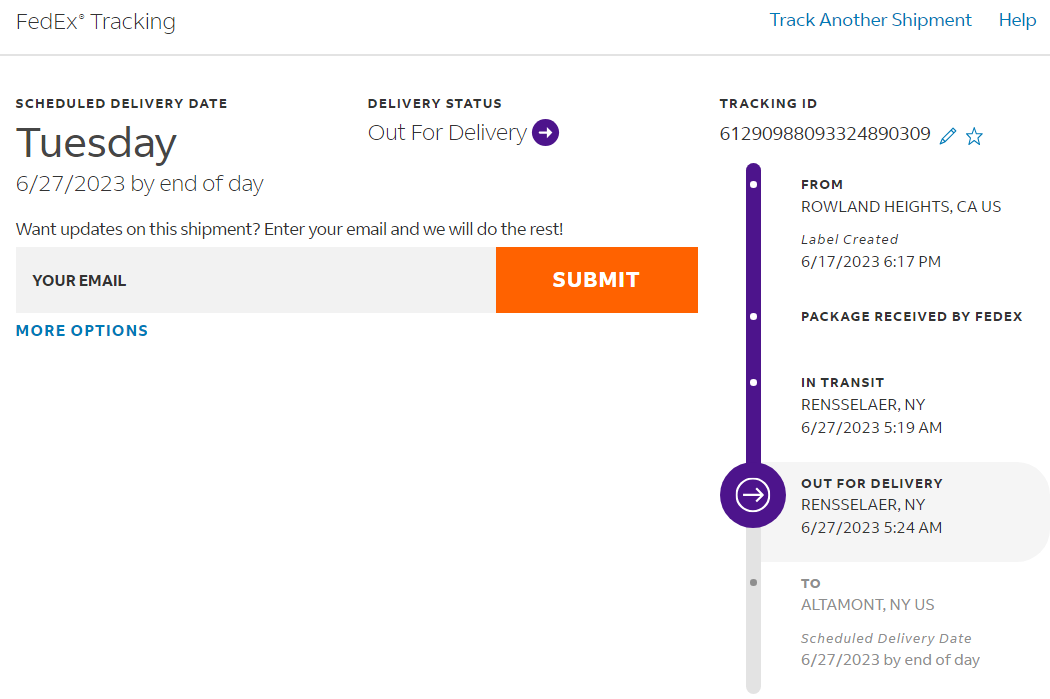Click the destination Altamont timeline dot
Viewport: 1050px width, 699px height.
(753, 582)
